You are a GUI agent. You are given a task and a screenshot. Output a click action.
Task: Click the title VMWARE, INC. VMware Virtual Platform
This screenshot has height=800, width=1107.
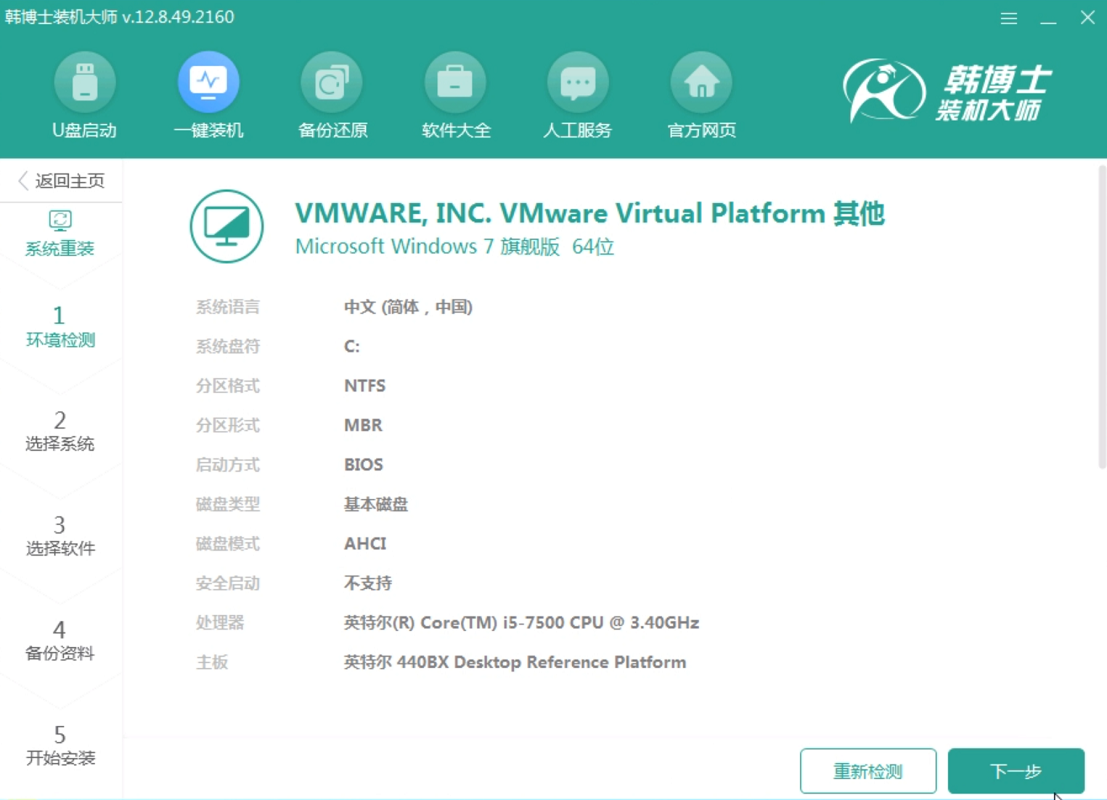(560, 213)
